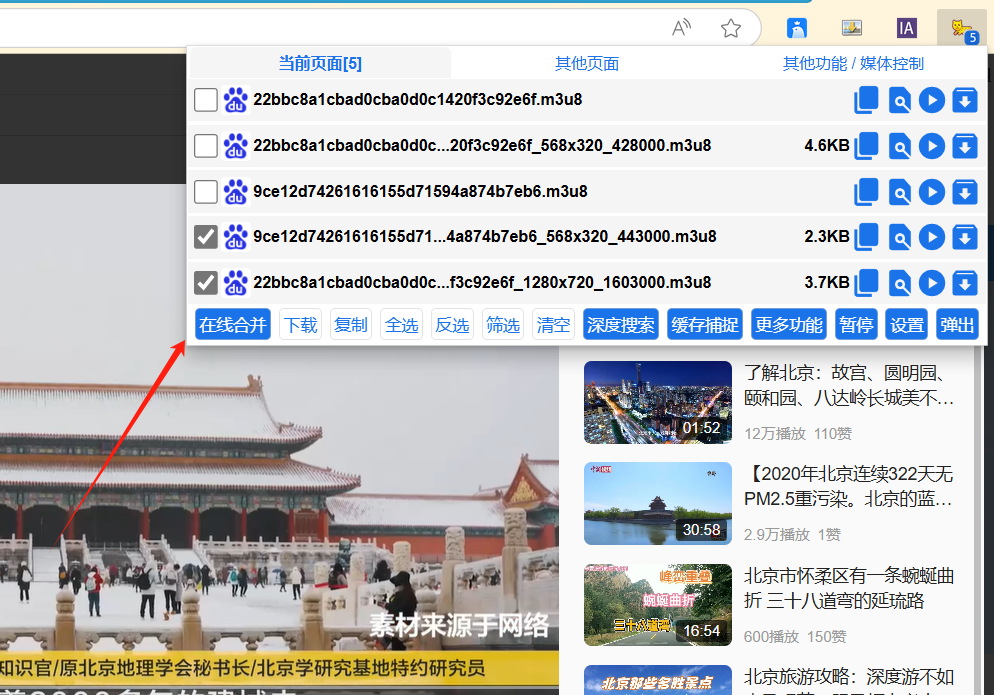Switch to 当前页面[5] tab
The image size is (994, 695).
point(320,63)
